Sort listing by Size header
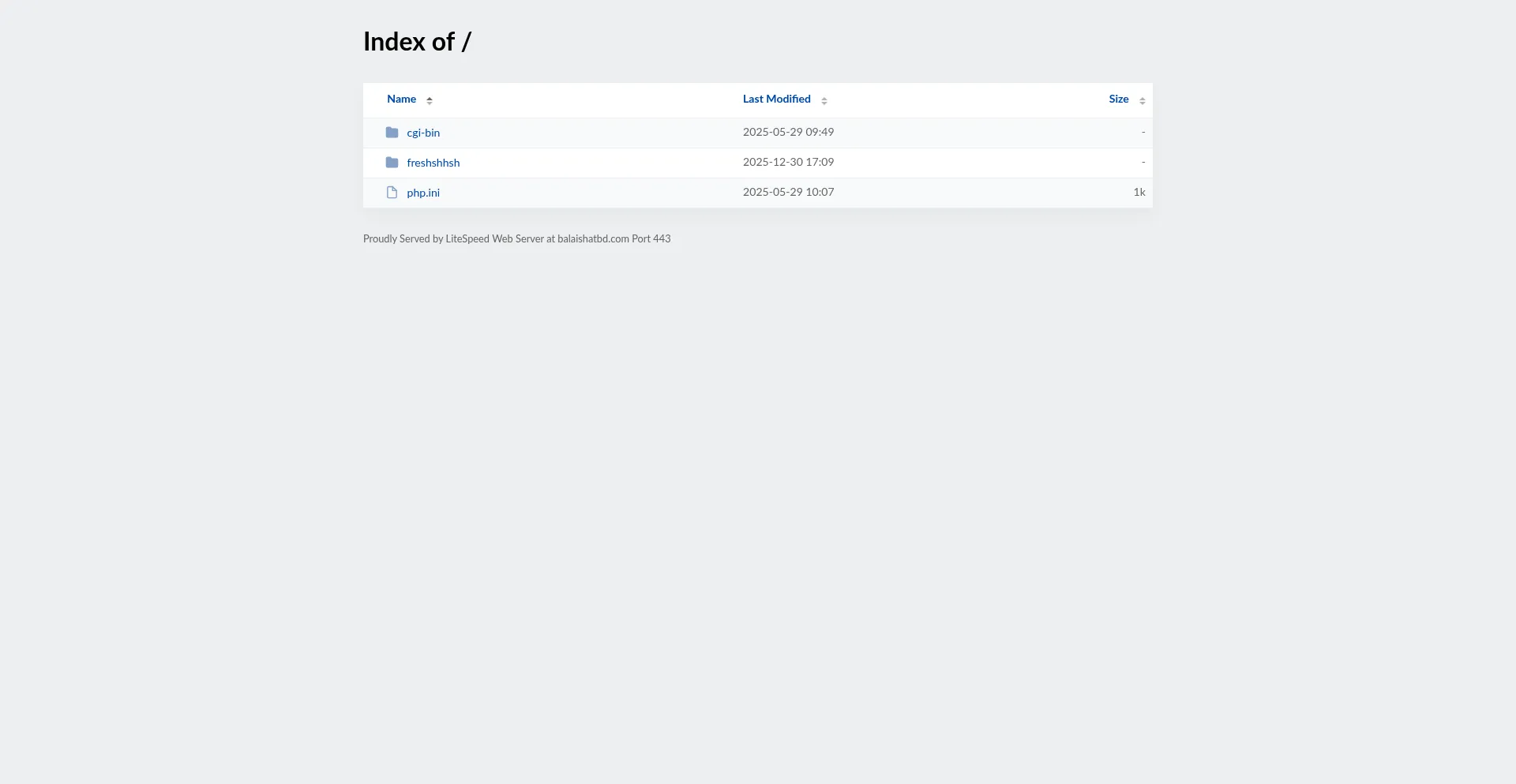Viewport: 1516px width, 784px height. (x=1118, y=99)
